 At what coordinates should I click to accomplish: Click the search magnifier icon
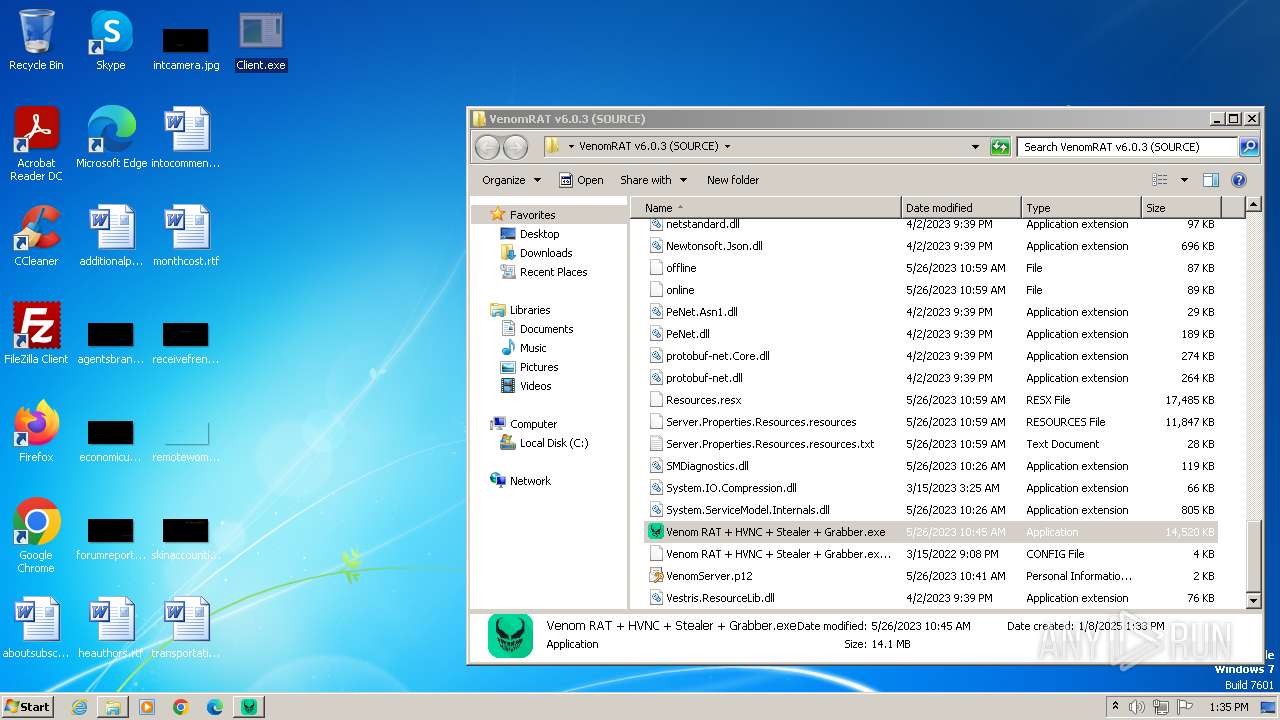(1249, 147)
